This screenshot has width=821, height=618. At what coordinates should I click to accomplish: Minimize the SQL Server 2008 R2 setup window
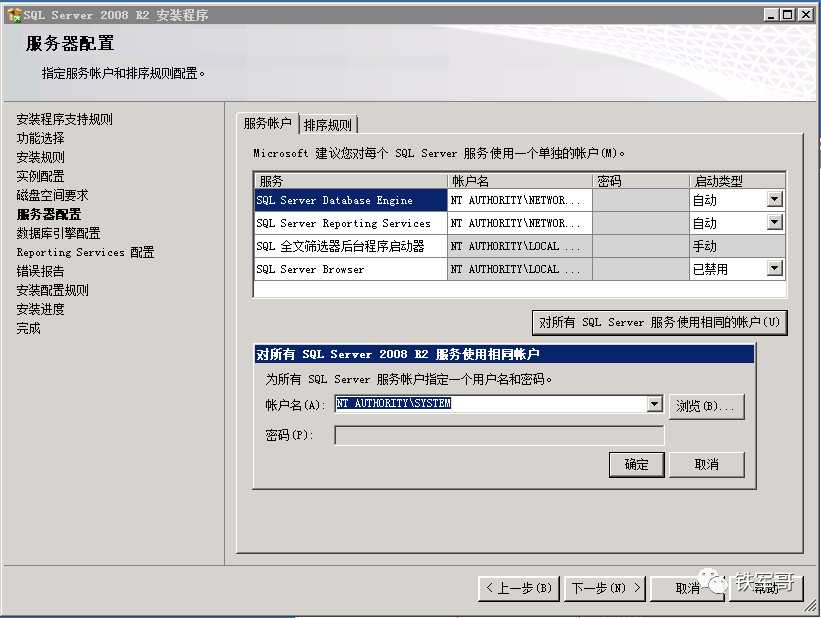(770, 15)
